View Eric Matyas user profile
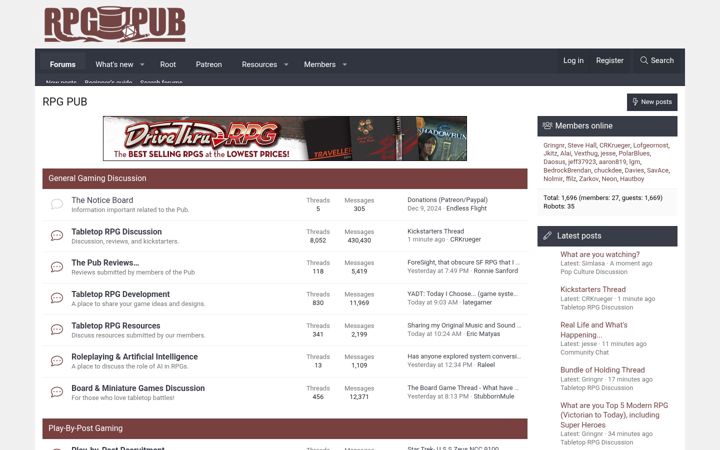 pyautogui.click(x=483, y=334)
